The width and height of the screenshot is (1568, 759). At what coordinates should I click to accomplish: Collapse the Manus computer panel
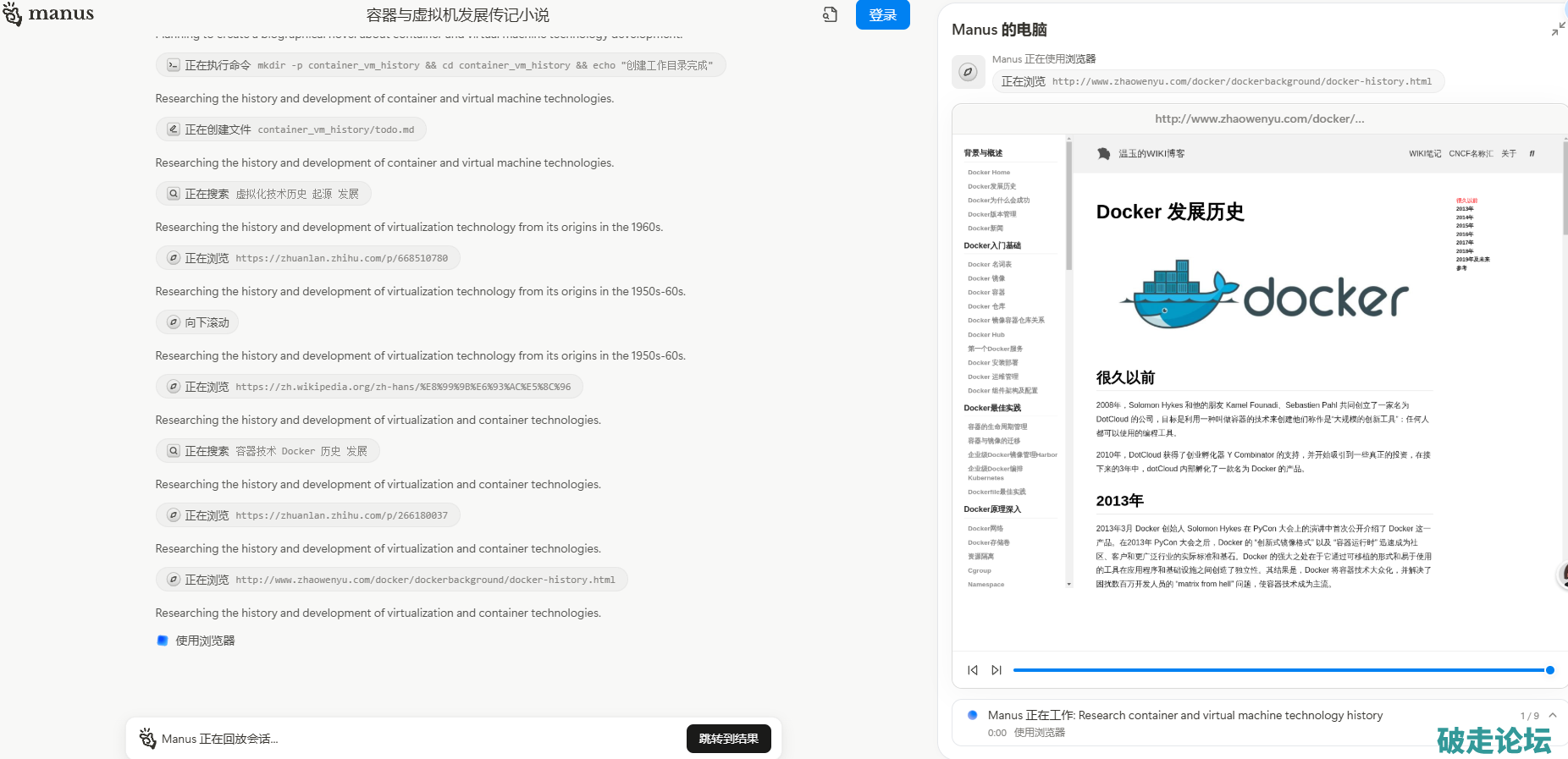[1557, 30]
